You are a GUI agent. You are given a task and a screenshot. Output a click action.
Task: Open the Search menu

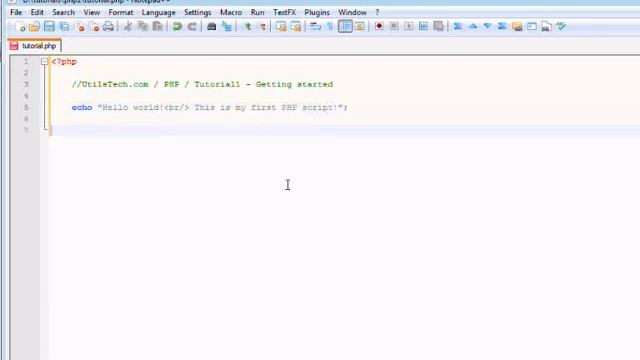pyautogui.click(x=63, y=12)
